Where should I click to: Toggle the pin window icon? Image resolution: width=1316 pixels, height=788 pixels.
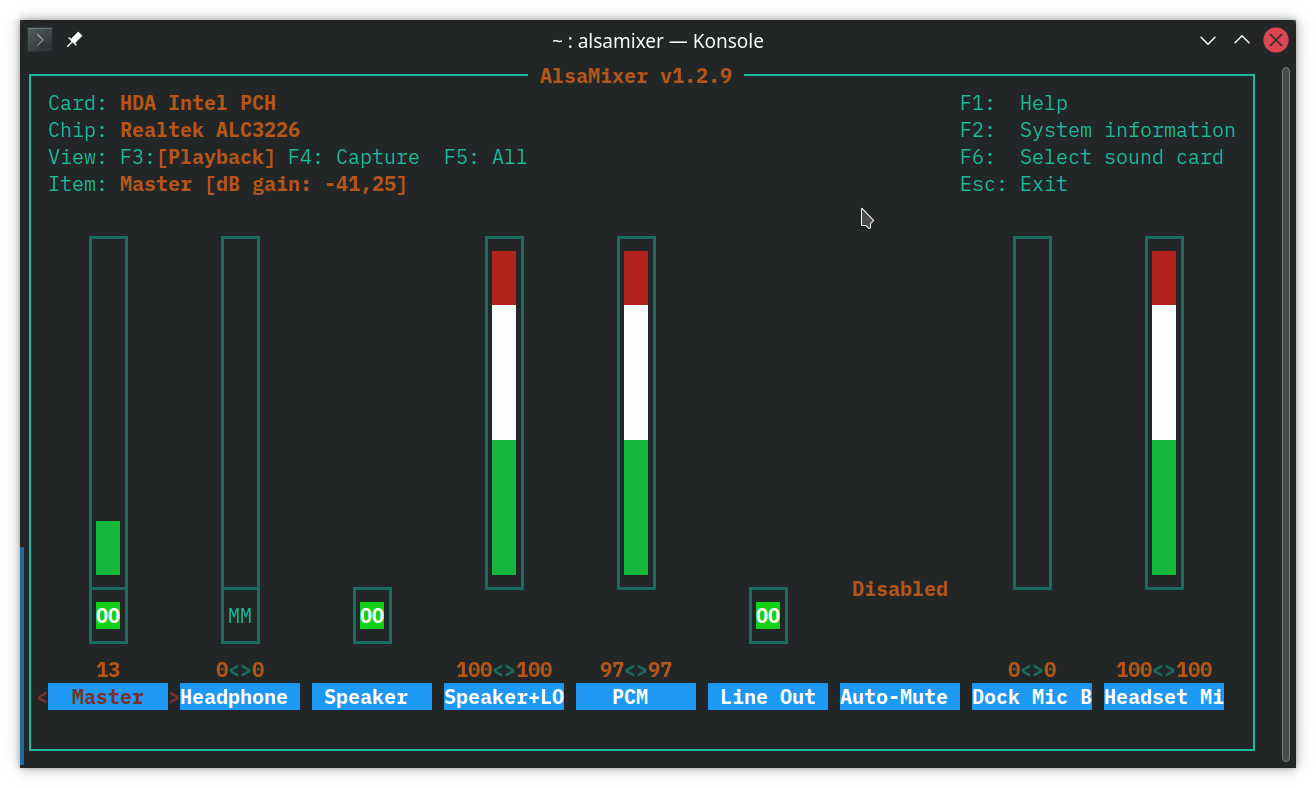tap(75, 40)
